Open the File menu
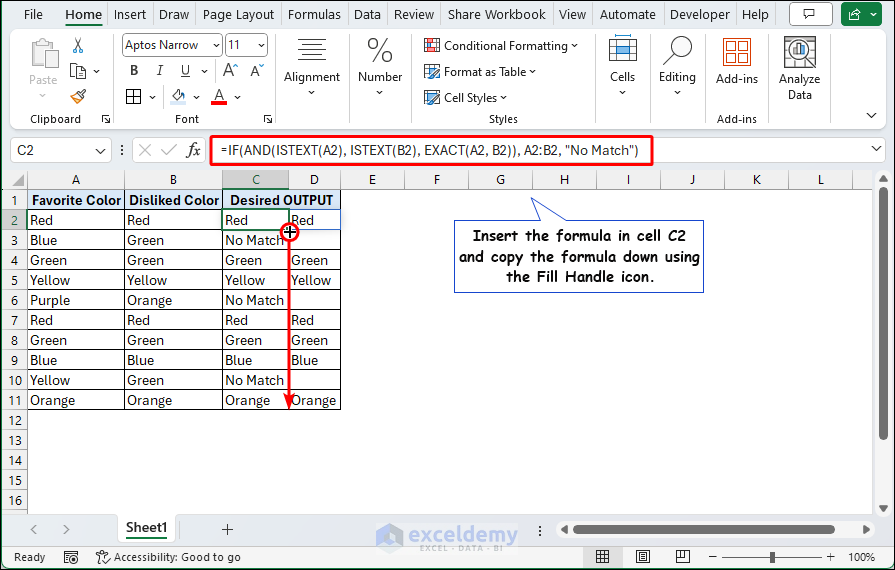Viewport: 895px width, 570px height. pyautogui.click(x=33, y=15)
